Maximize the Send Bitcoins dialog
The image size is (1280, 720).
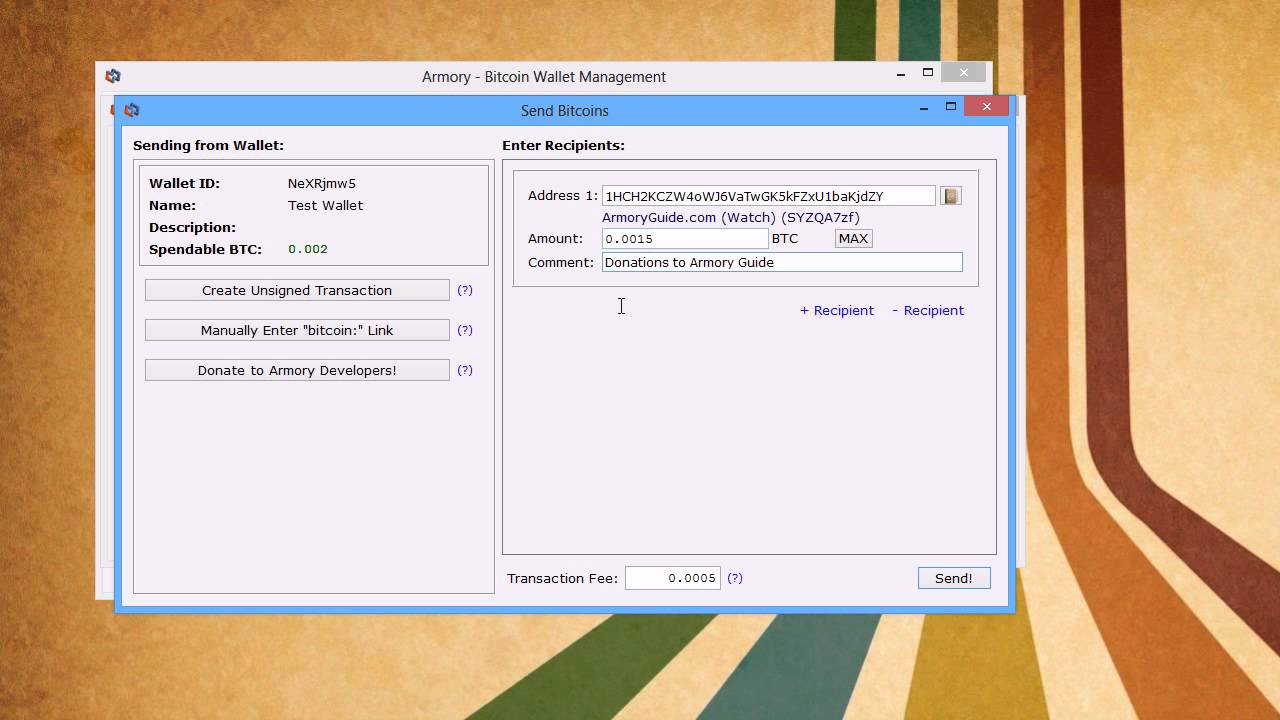[951, 106]
